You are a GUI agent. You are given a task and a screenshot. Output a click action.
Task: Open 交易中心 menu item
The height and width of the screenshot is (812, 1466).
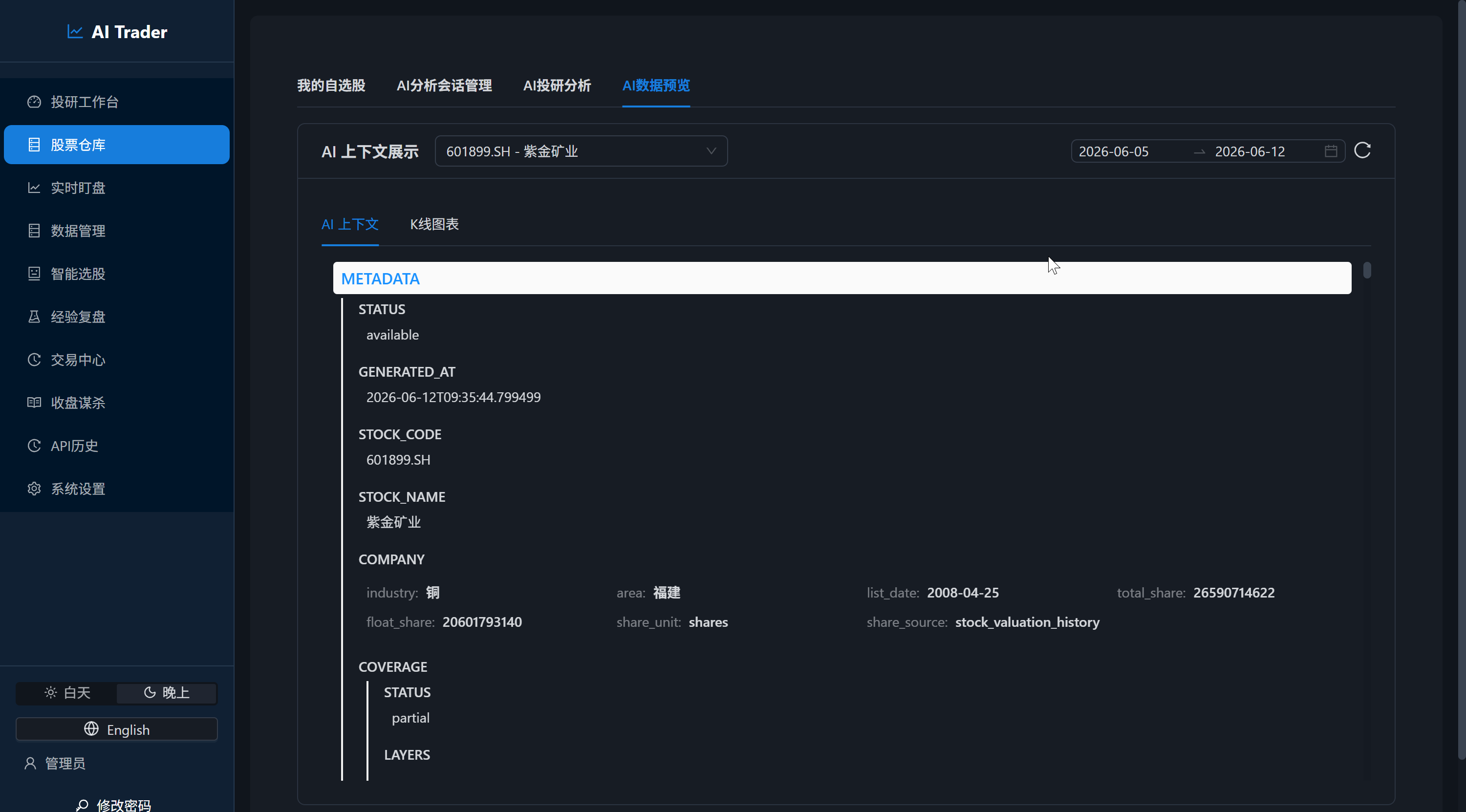pyautogui.click(x=117, y=360)
